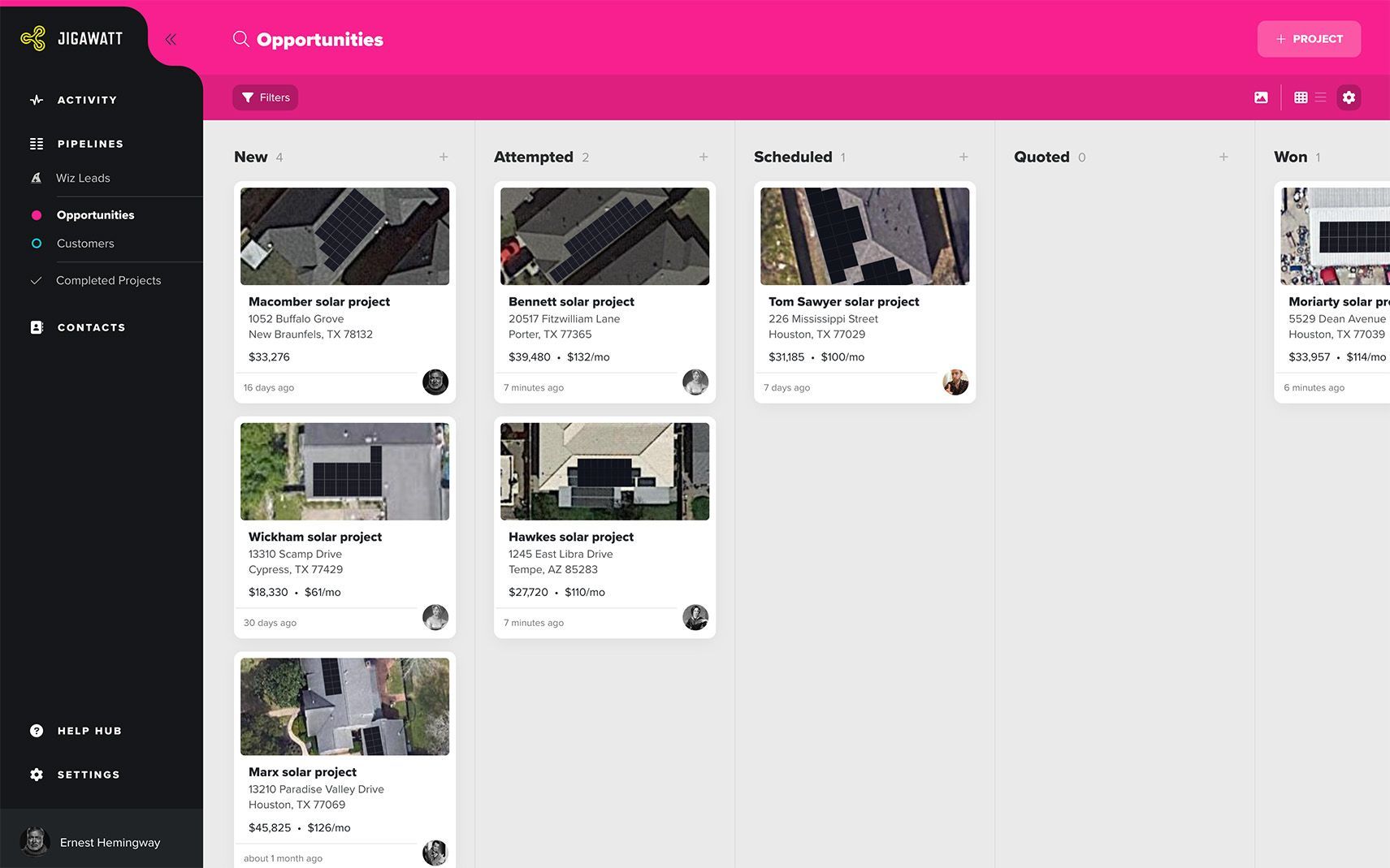Add opportunity to Attempted column

coord(704,157)
